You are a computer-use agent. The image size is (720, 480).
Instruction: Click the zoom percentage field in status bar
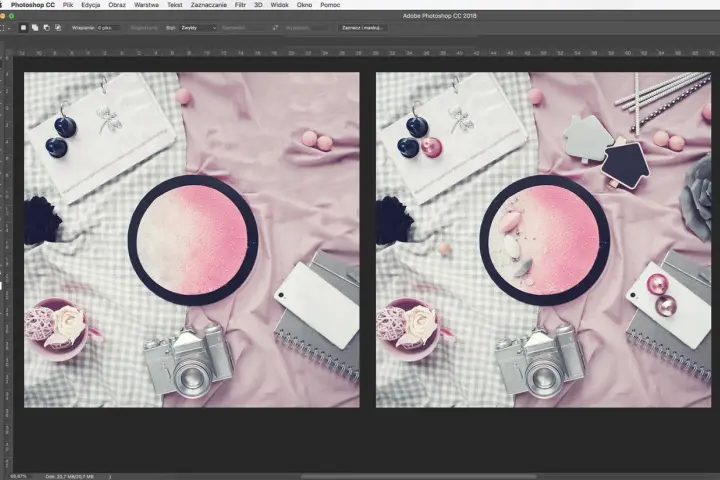click(19, 477)
